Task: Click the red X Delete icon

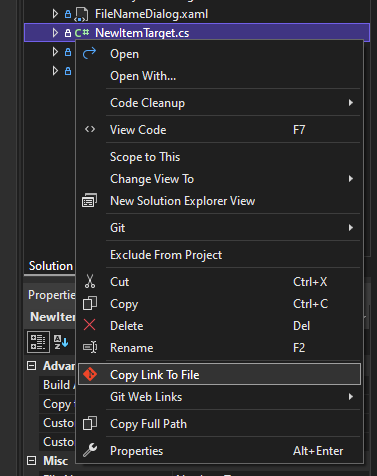Action: coord(89,325)
